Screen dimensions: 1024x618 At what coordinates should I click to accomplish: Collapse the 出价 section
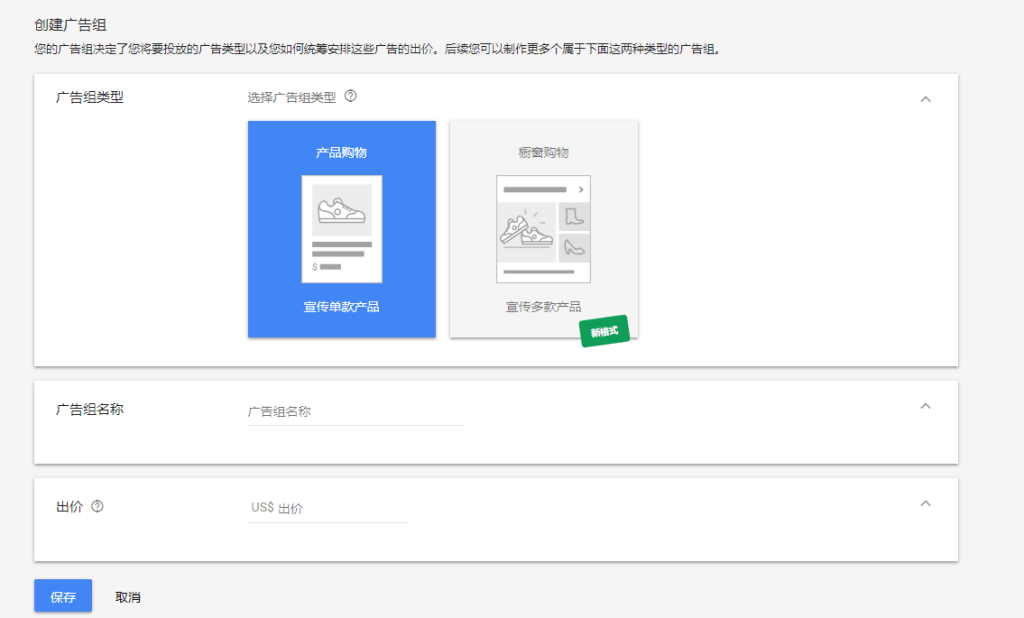925,505
